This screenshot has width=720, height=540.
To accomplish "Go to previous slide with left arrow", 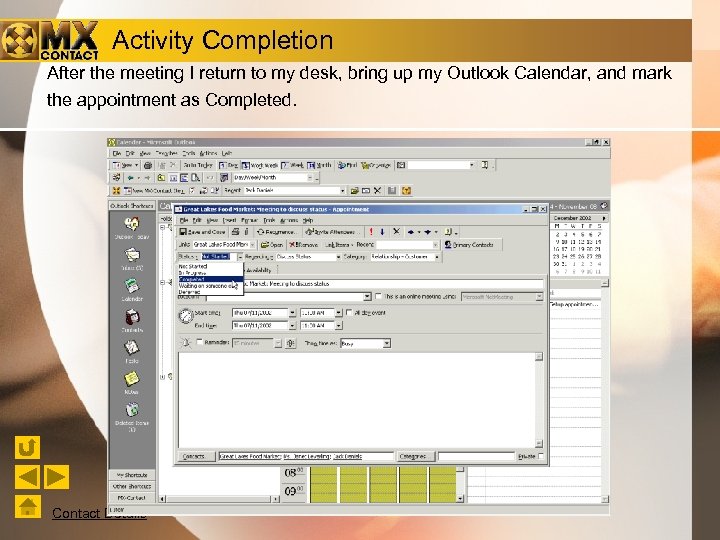I will click(27, 476).
